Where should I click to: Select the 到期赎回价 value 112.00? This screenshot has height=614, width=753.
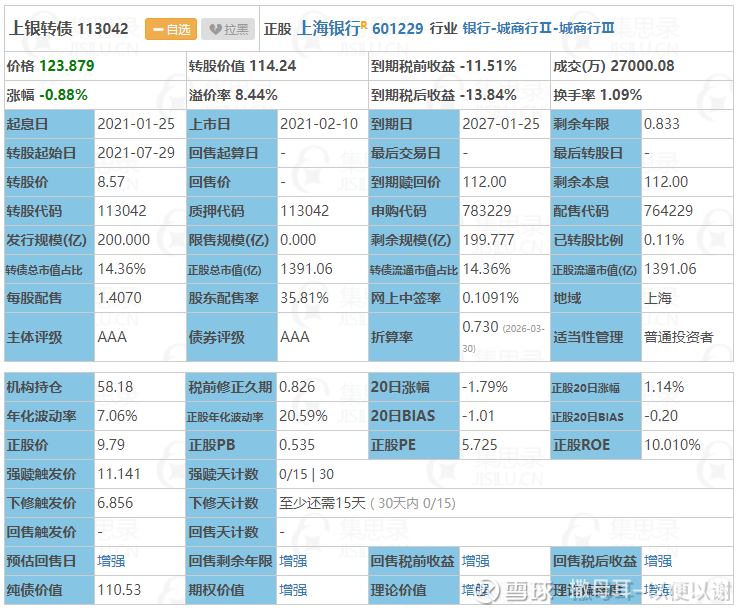484,182
